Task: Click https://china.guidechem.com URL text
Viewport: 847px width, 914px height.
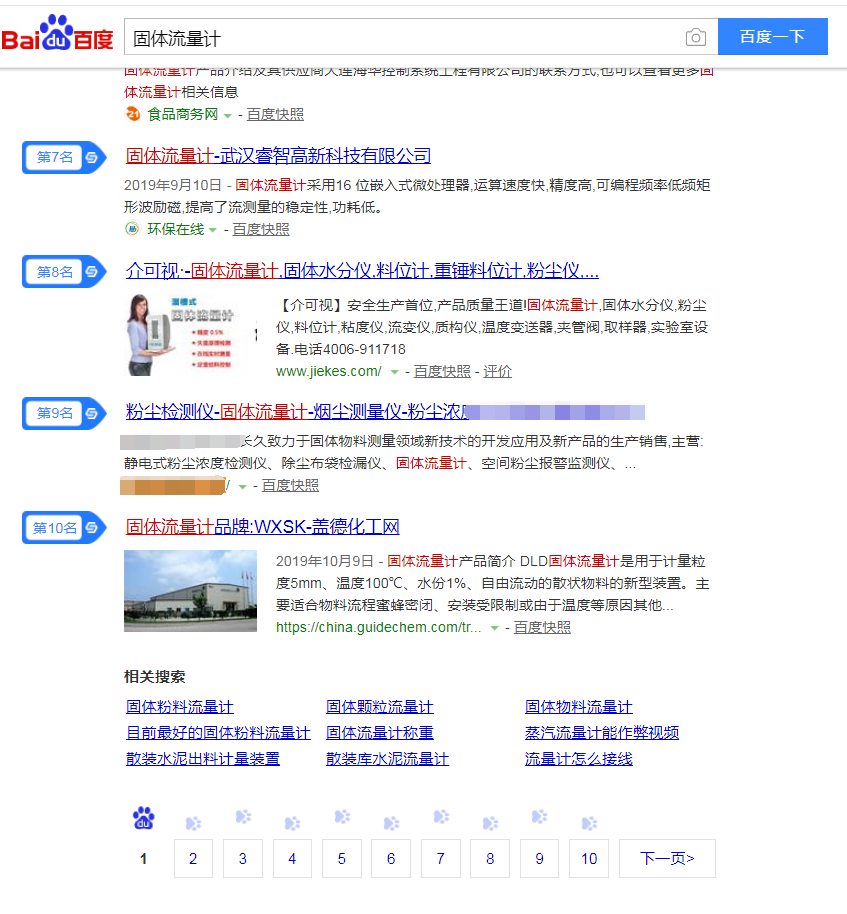Action: click(x=379, y=627)
